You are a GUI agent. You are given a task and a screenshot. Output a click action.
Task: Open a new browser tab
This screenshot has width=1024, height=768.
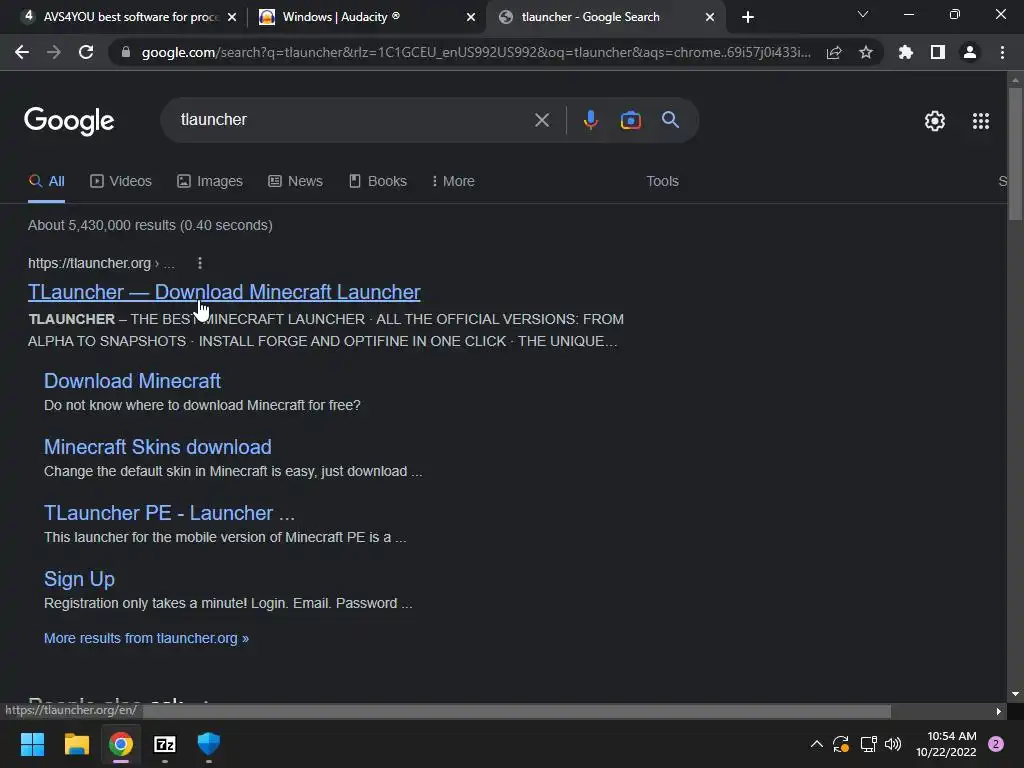click(x=748, y=17)
